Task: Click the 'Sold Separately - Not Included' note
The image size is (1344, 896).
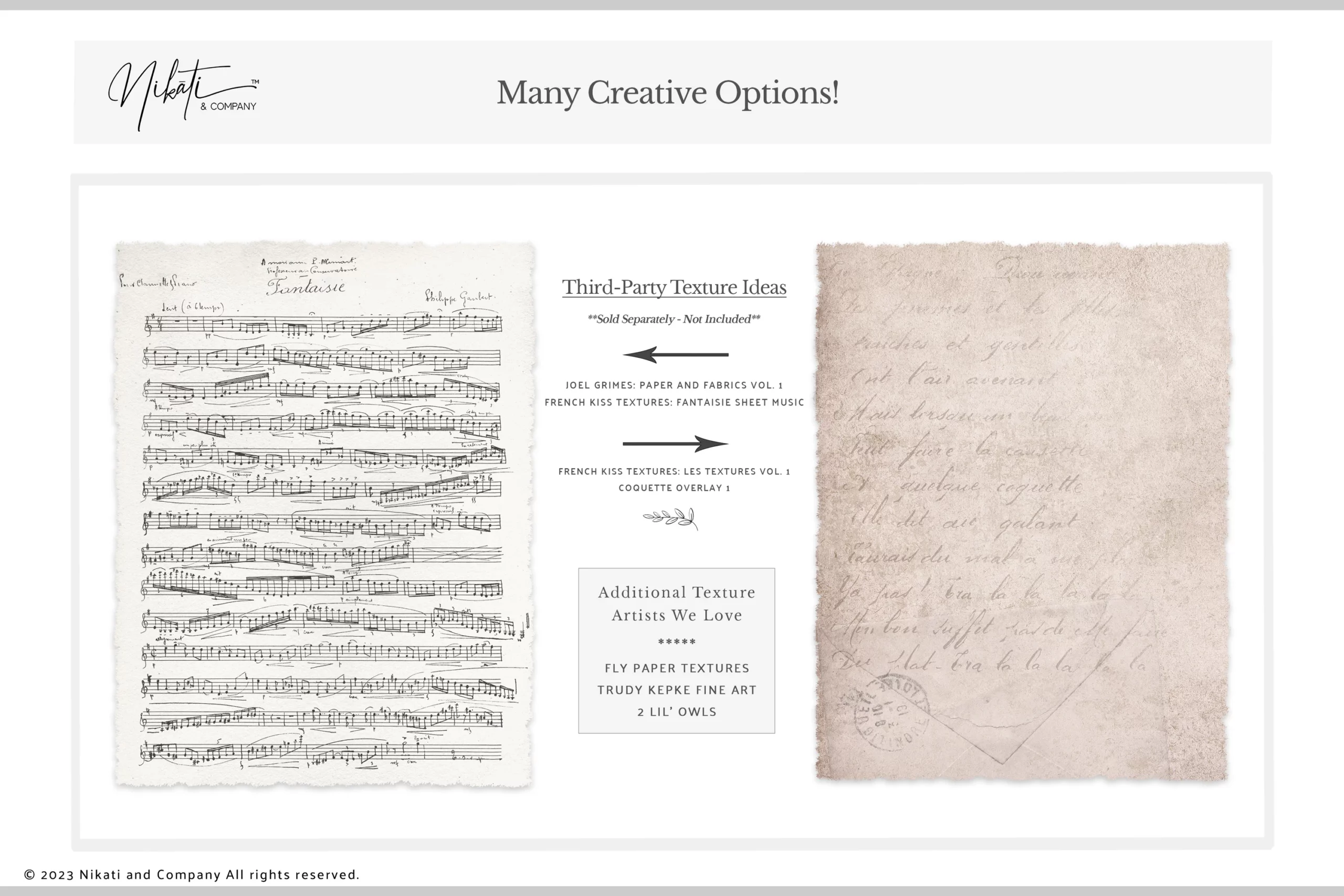Action: tap(674, 319)
